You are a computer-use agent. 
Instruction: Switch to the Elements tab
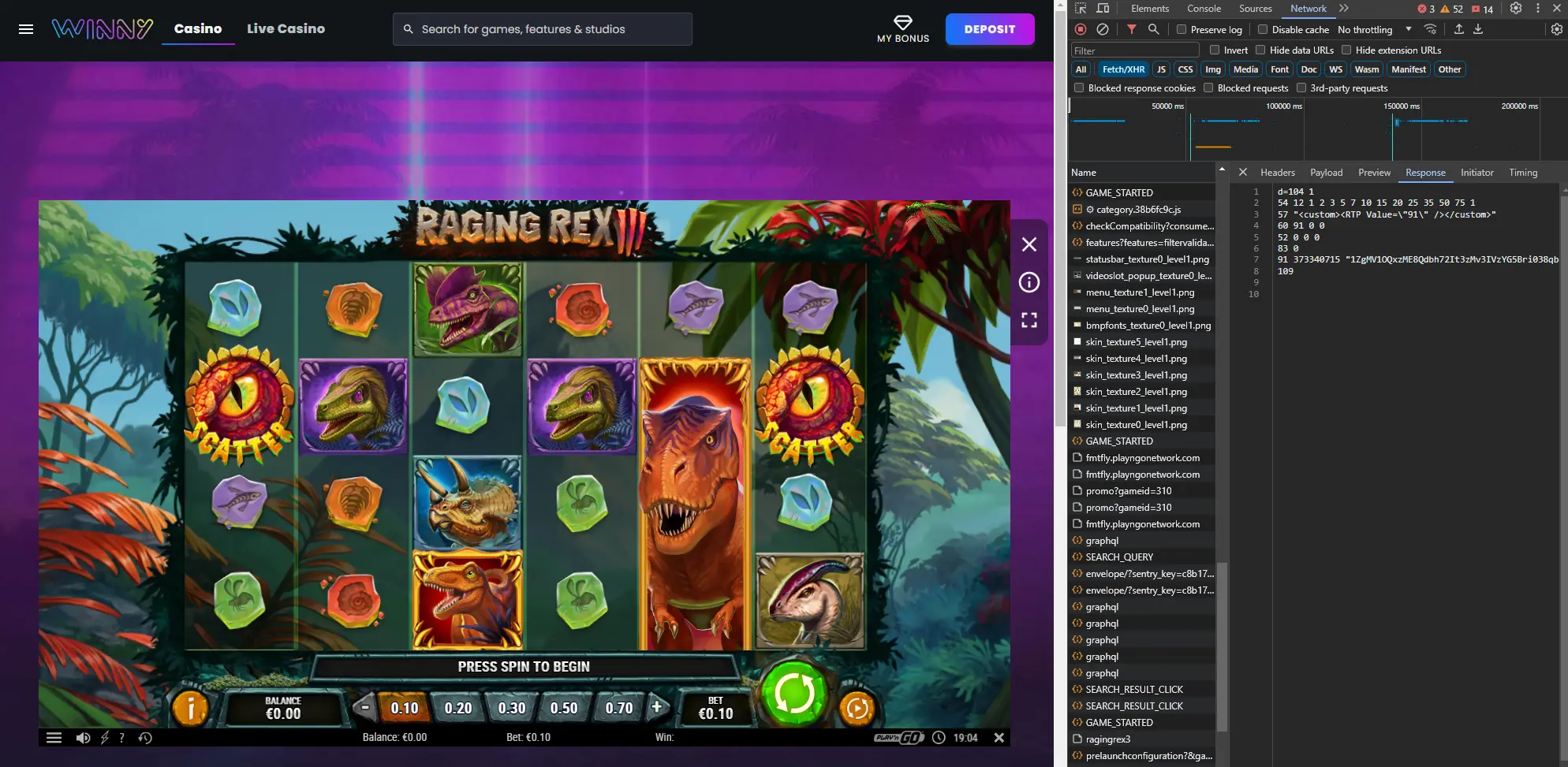point(1150,9)
